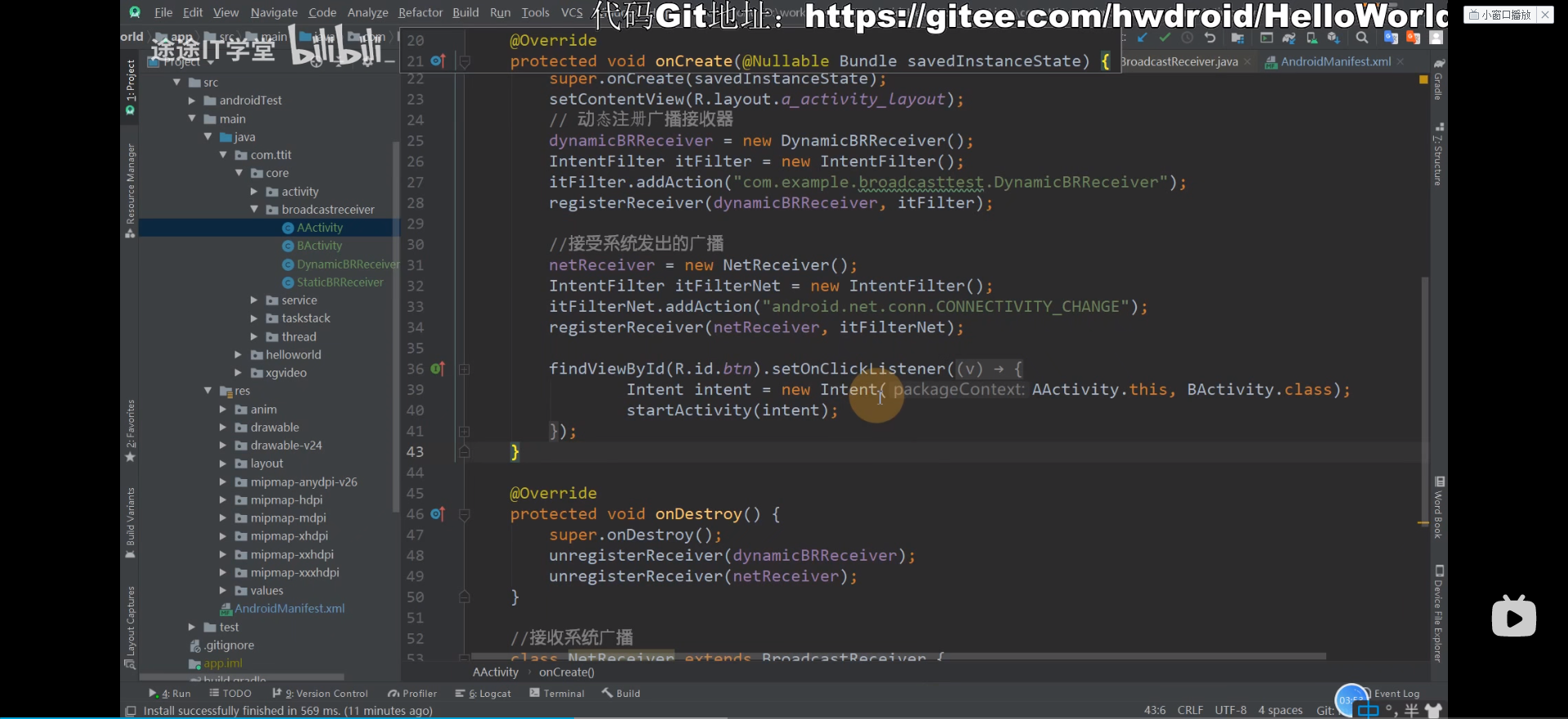
Task: Click the override gutter icon on line 21
Action: tap(438, 60)
